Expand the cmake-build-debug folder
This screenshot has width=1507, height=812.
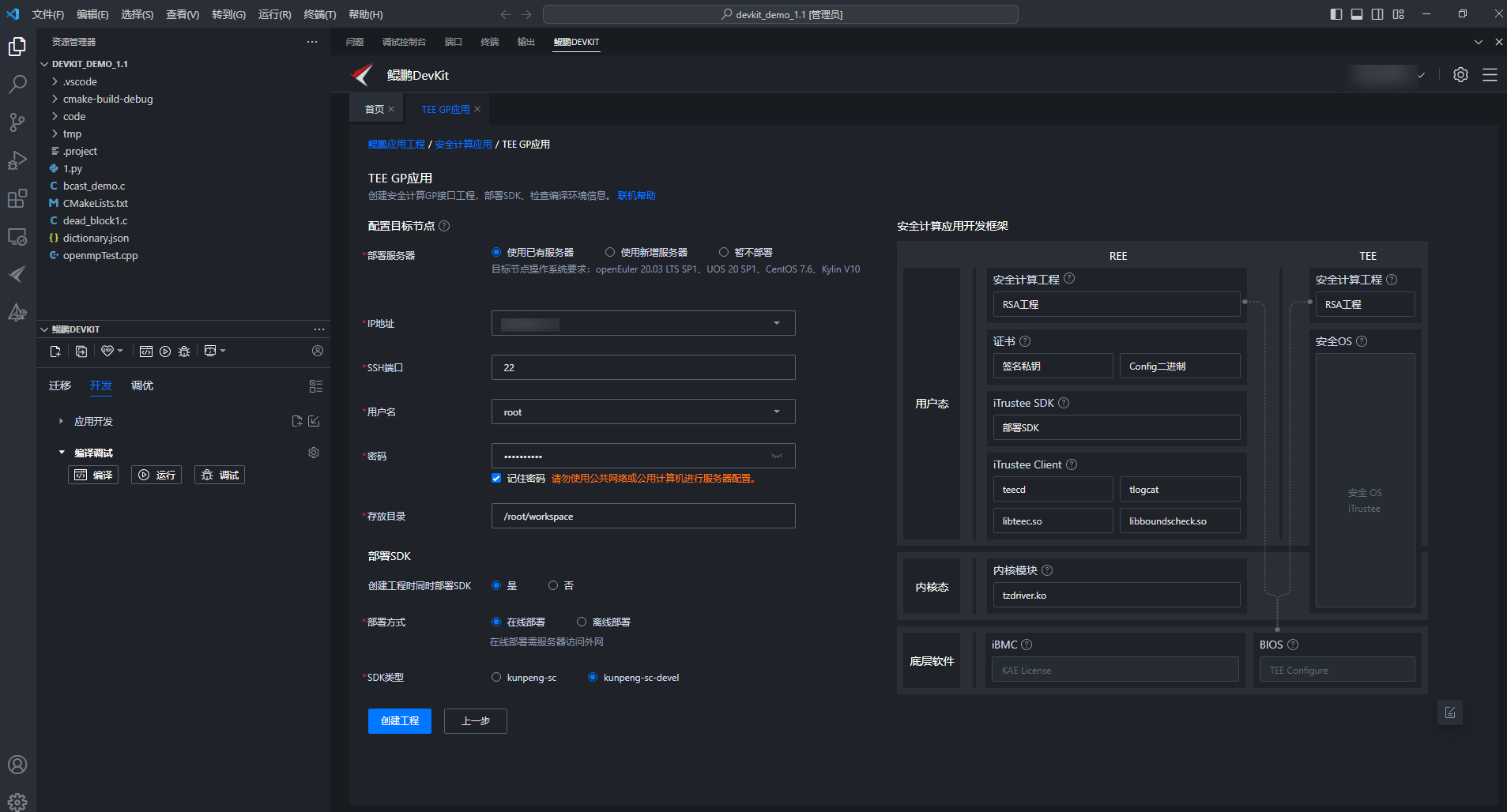point(183,99)
